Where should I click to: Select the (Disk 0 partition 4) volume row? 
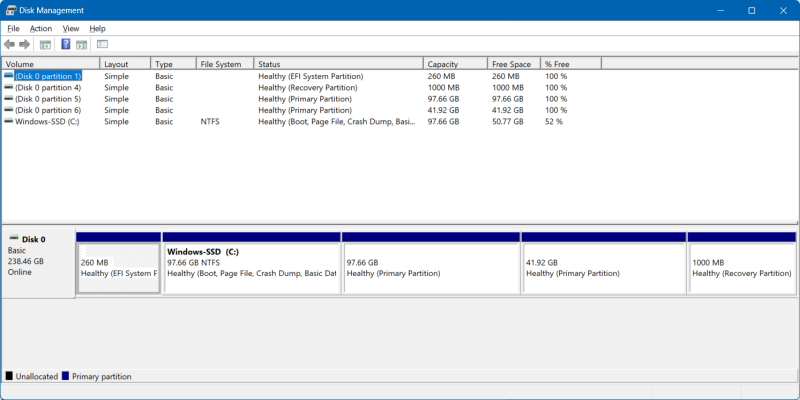tap(48, 87)
